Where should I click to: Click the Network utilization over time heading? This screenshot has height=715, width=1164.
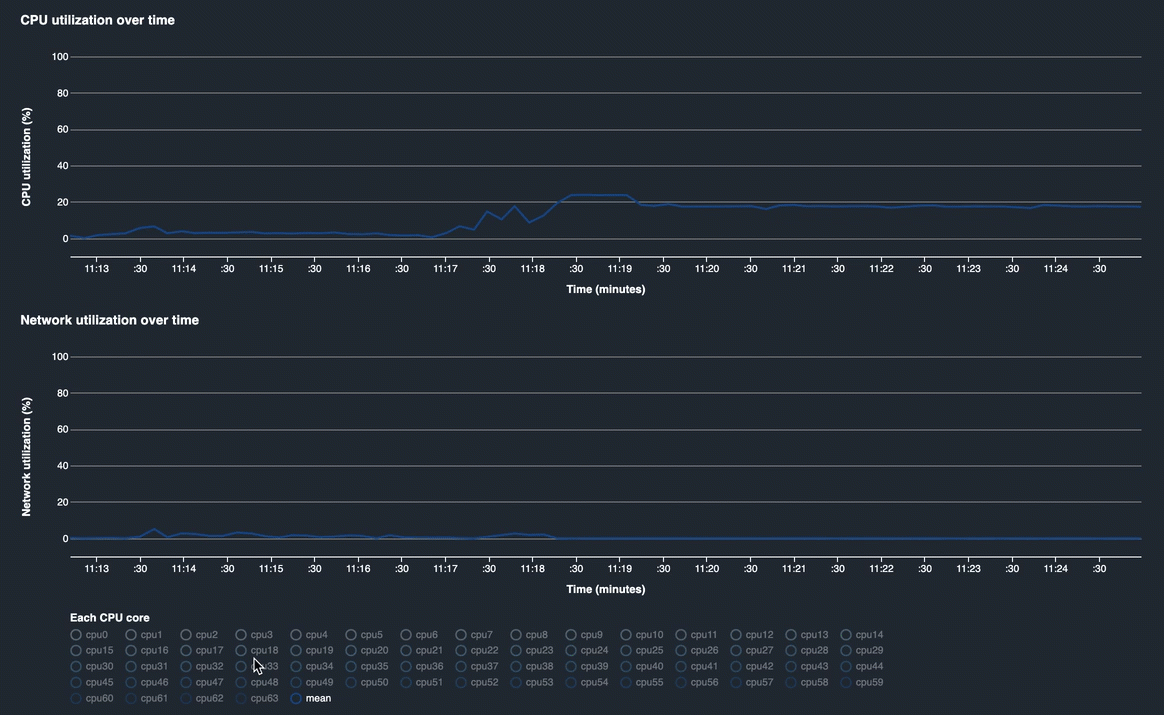coord(109,320)
